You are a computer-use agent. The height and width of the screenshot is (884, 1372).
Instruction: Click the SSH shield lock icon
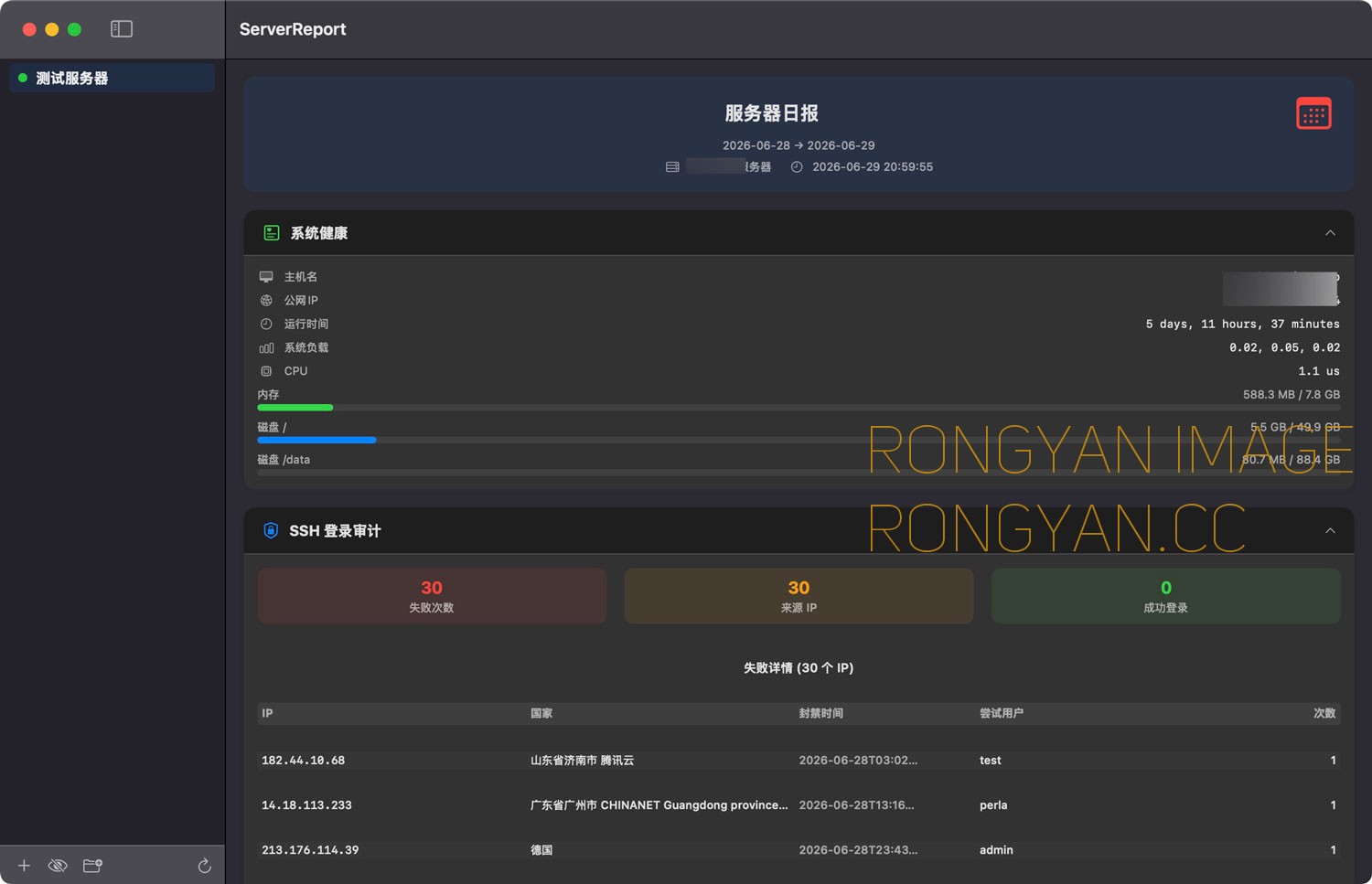click(x=271, y=530)
